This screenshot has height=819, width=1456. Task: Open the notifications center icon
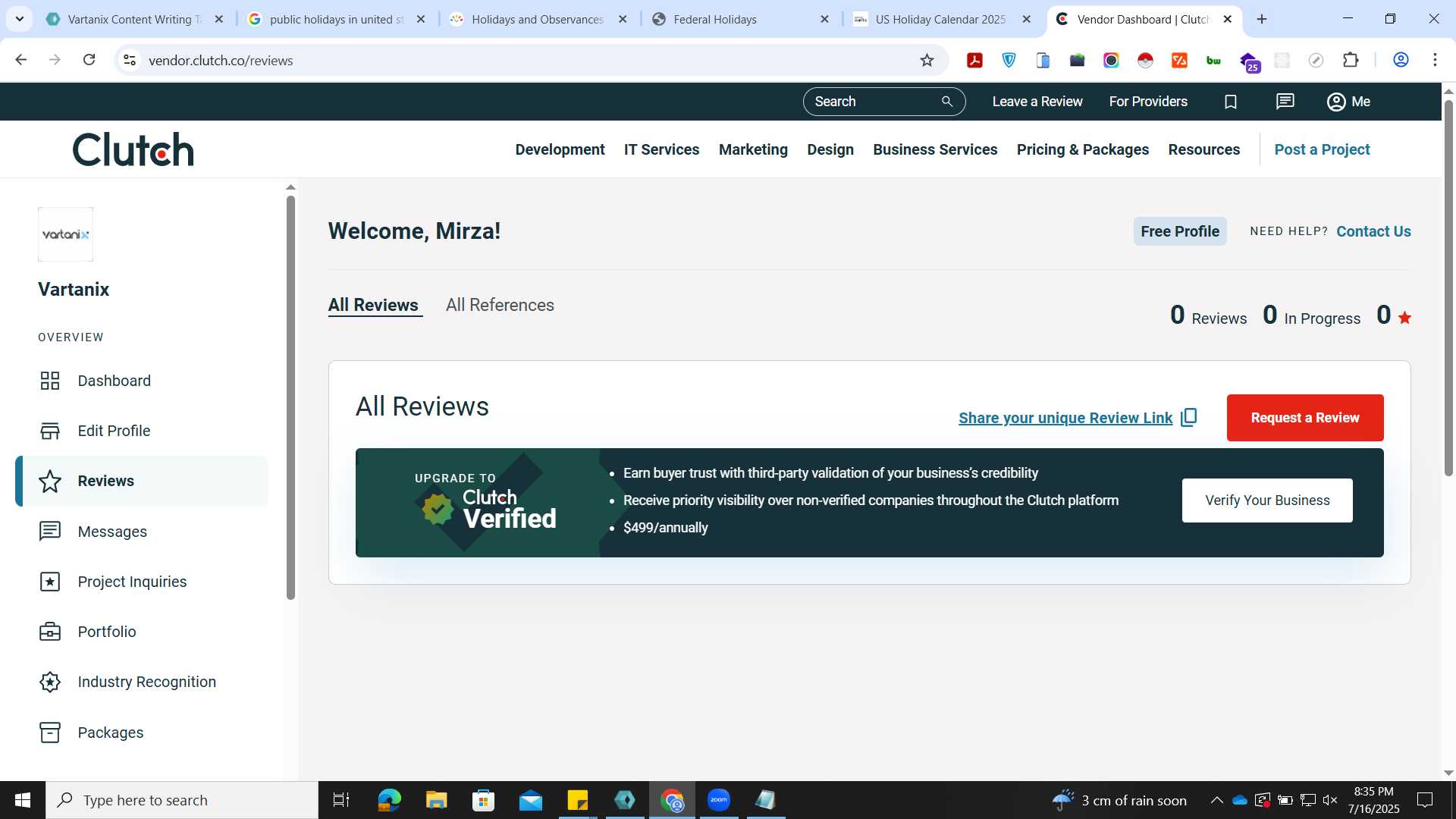[x=1425, y=800]
